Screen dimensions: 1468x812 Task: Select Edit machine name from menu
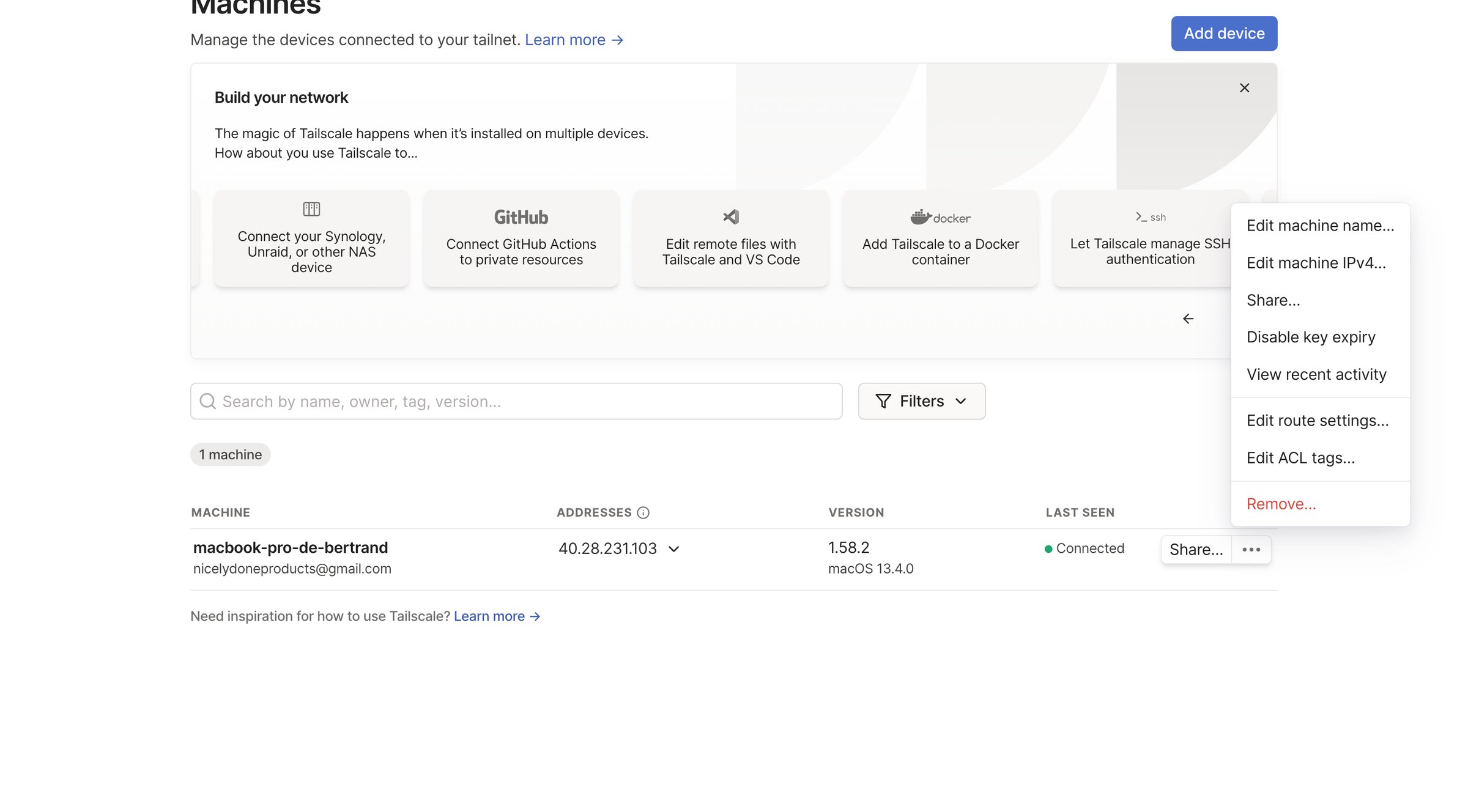1321,226
